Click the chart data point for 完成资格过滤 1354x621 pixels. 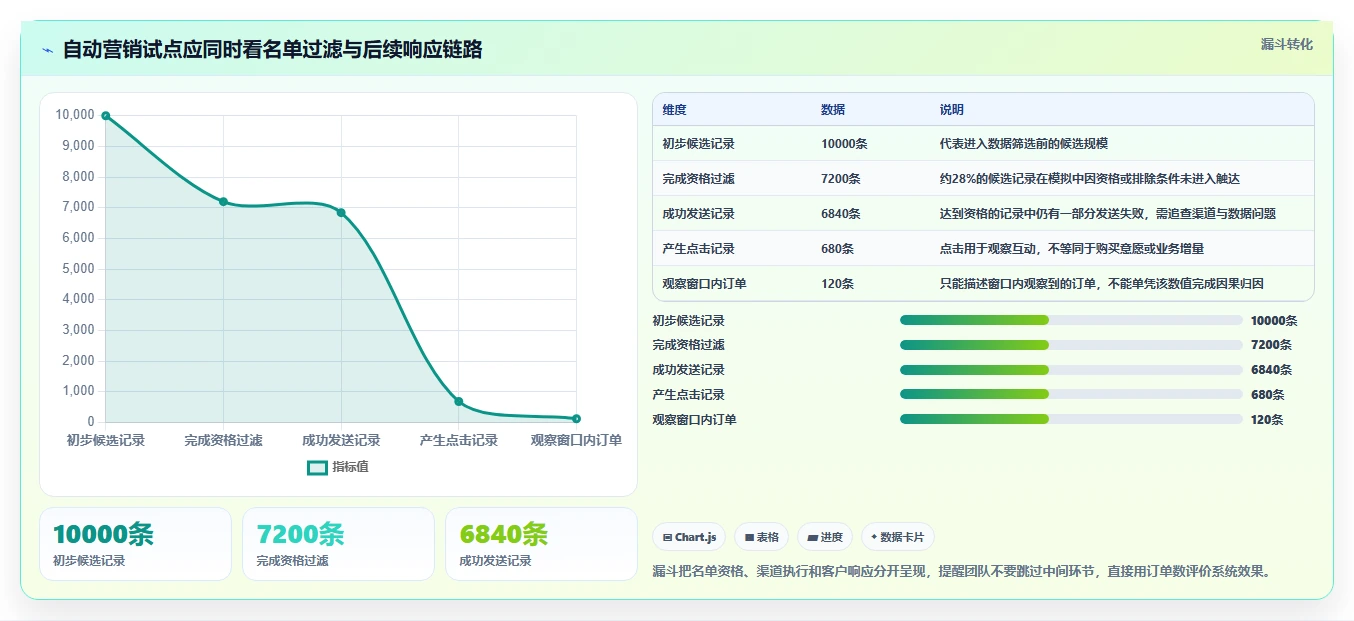point(223,202)
